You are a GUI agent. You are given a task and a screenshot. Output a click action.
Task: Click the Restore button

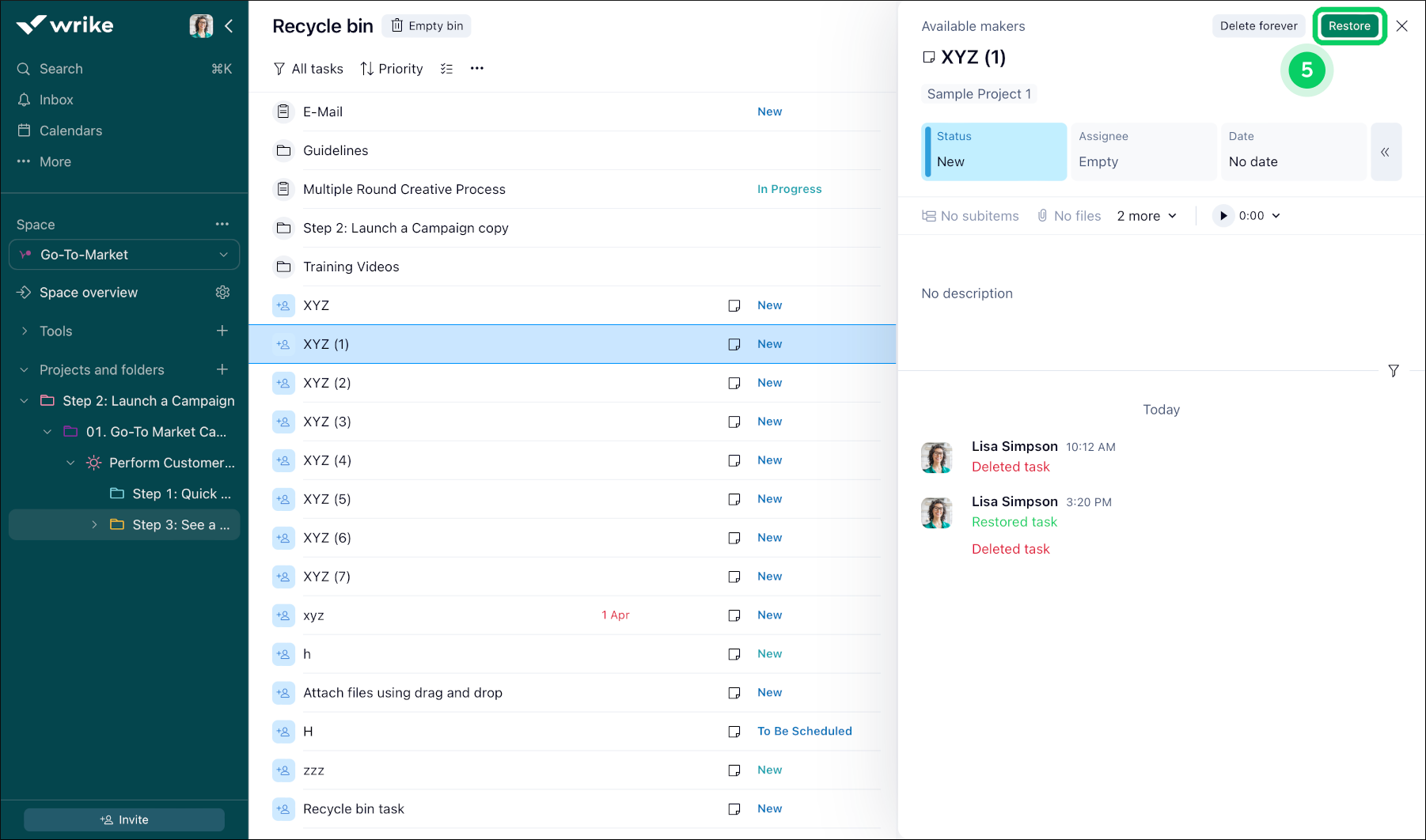(1349, 25)
